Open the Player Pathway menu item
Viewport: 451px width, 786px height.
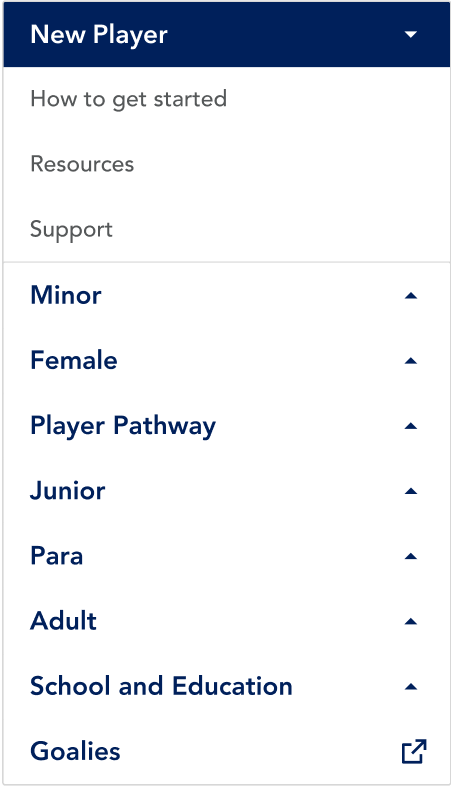(123, 427)
